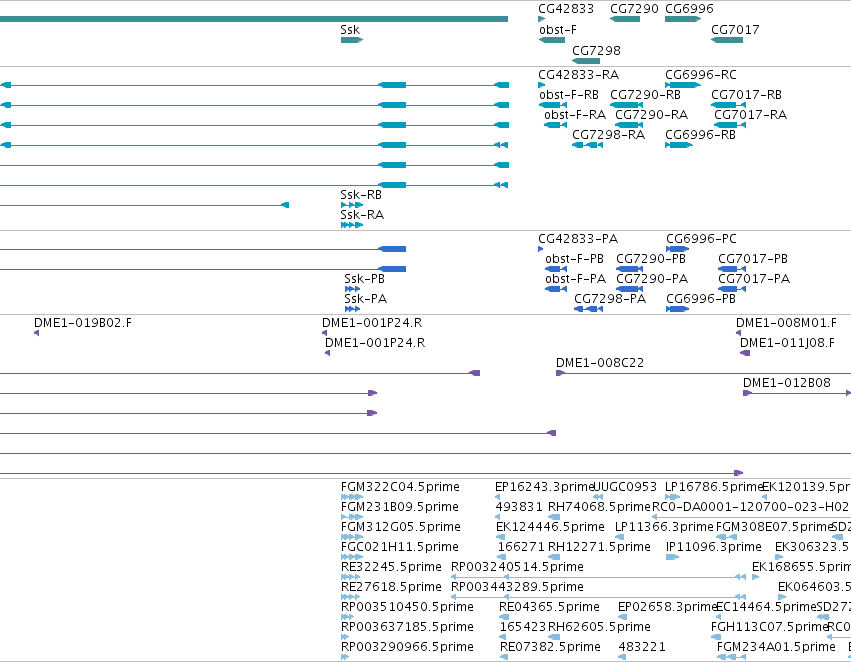851x662 pixels.
Task: Click the FGM312G05.5prime EST
Action: tap(352, 537)
